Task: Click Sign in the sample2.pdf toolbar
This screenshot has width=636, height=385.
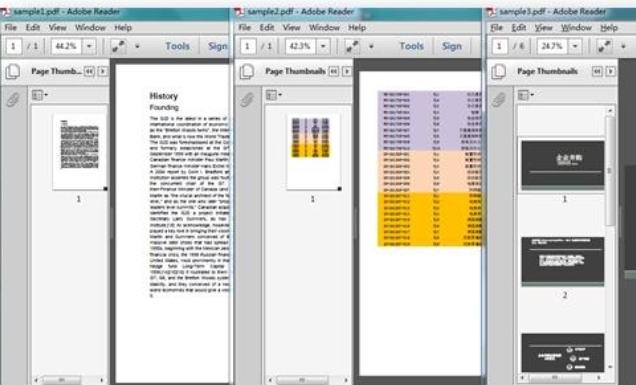Action: pos(452,46)
